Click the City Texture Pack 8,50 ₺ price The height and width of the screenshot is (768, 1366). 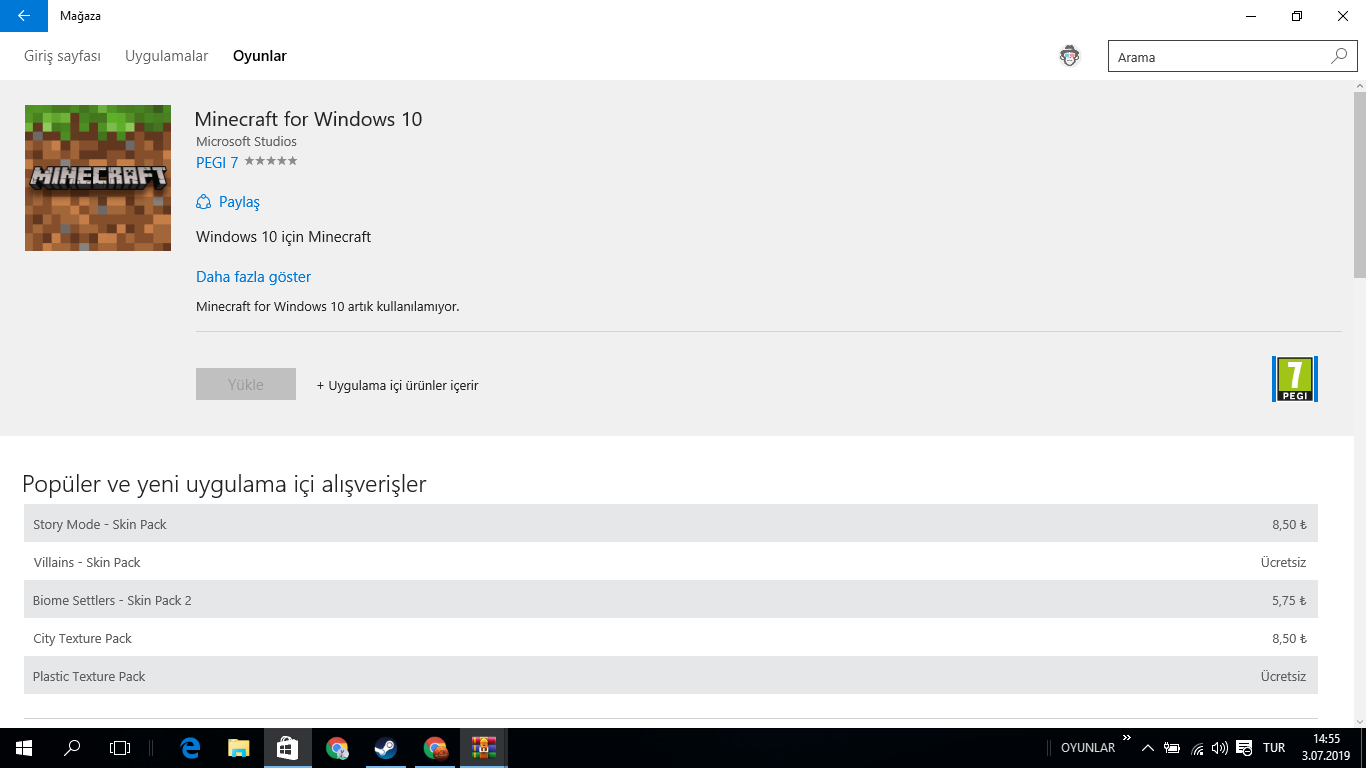(x=1289, y=638)
